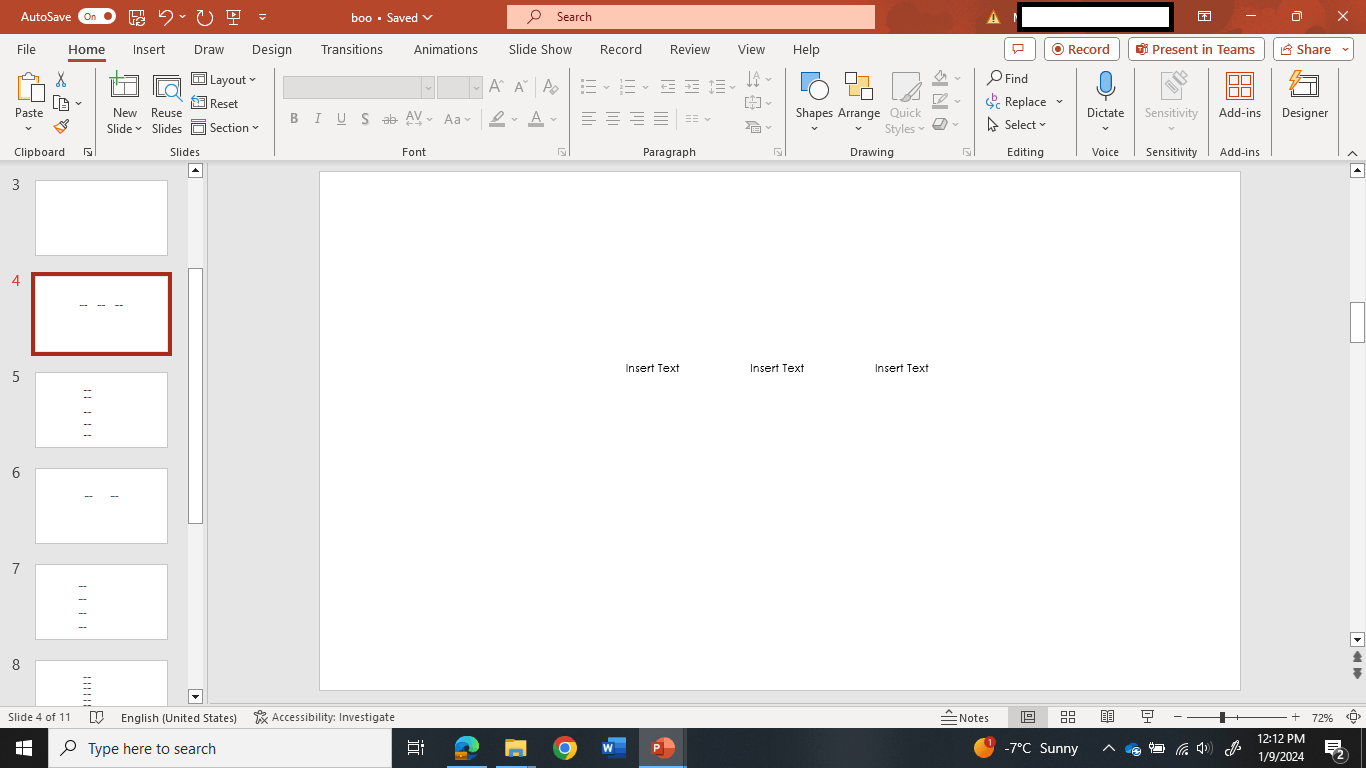This screenshot has width=1366, height=768.
Task: Click the Share button
Action: point(1313,49)
